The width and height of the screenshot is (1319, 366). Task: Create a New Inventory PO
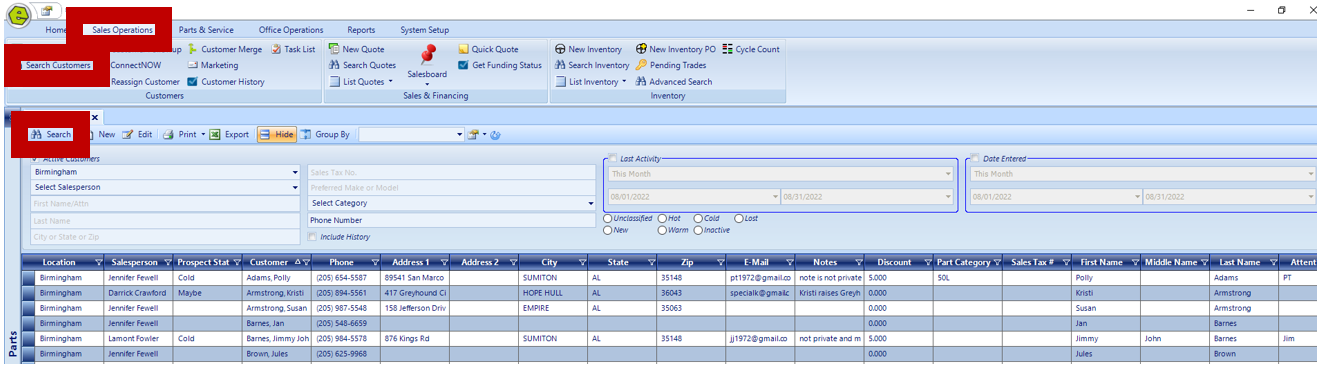[676, 48]
